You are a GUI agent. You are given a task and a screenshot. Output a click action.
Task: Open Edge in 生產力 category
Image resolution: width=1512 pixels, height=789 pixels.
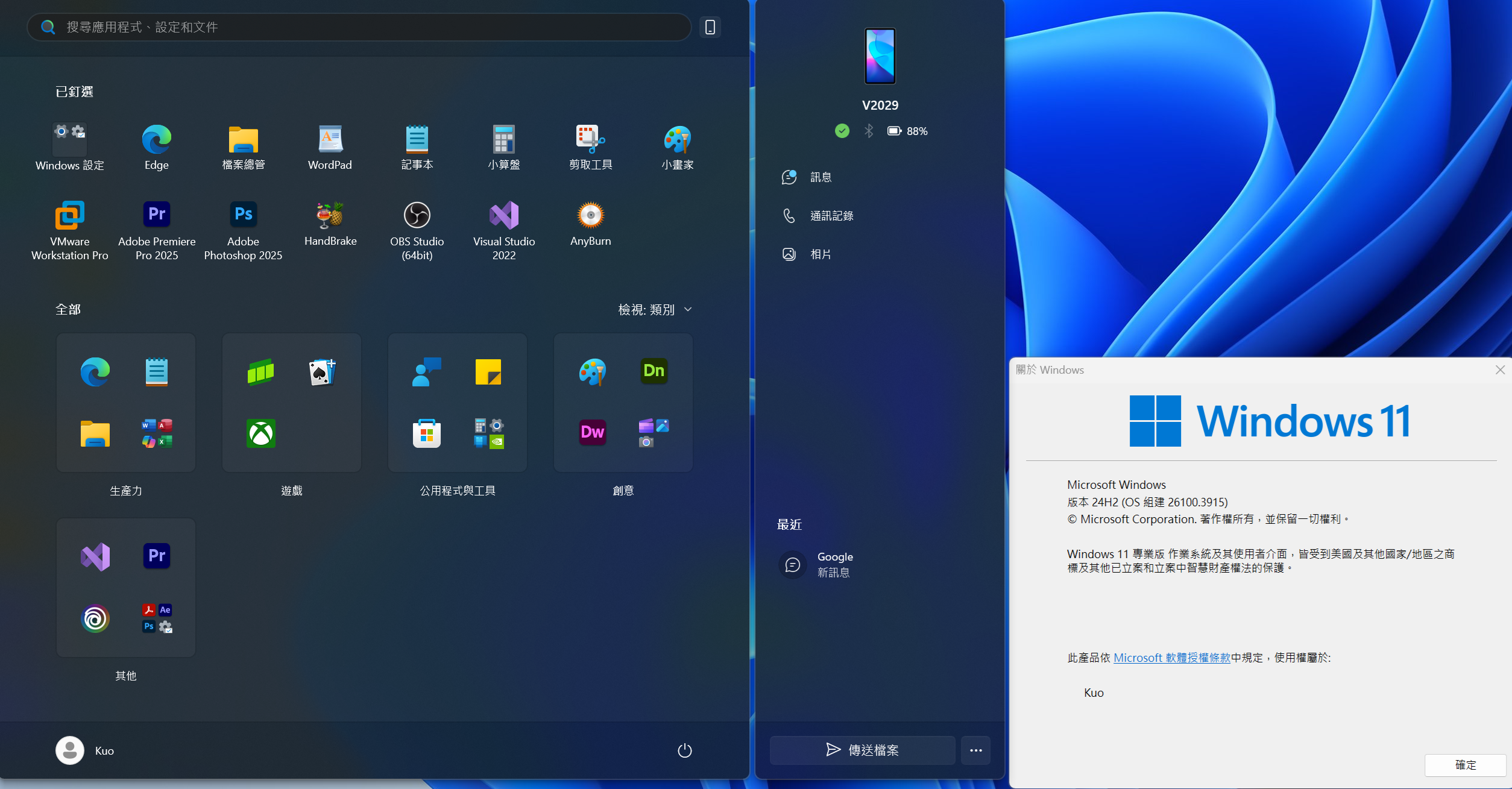pyautogui.click(x=95, y=372)
